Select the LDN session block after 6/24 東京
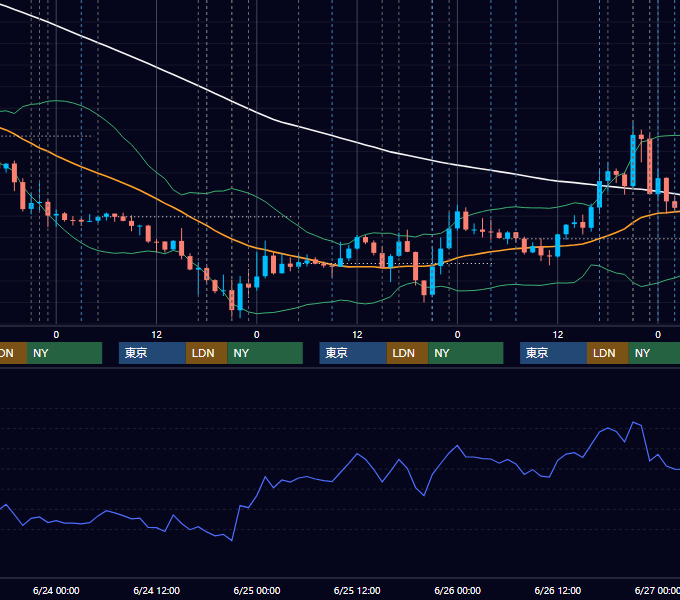 point(206,353)
